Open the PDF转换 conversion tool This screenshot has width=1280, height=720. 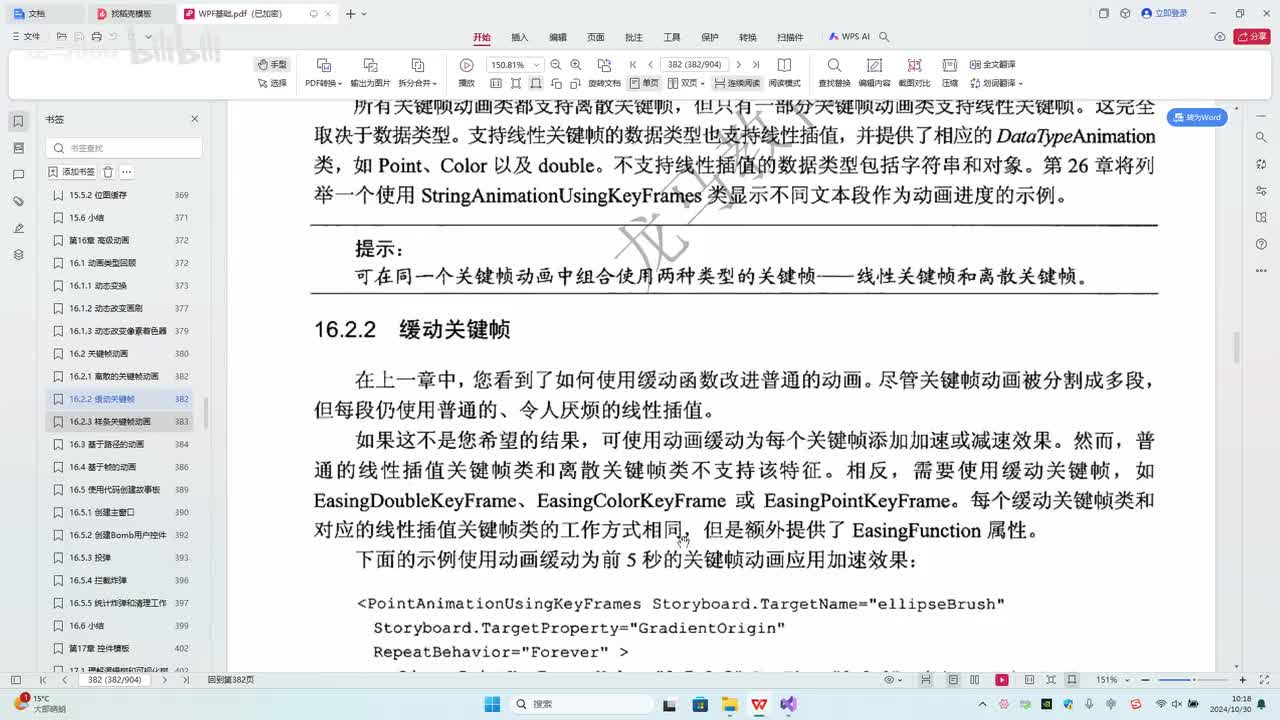coord(323,73)
